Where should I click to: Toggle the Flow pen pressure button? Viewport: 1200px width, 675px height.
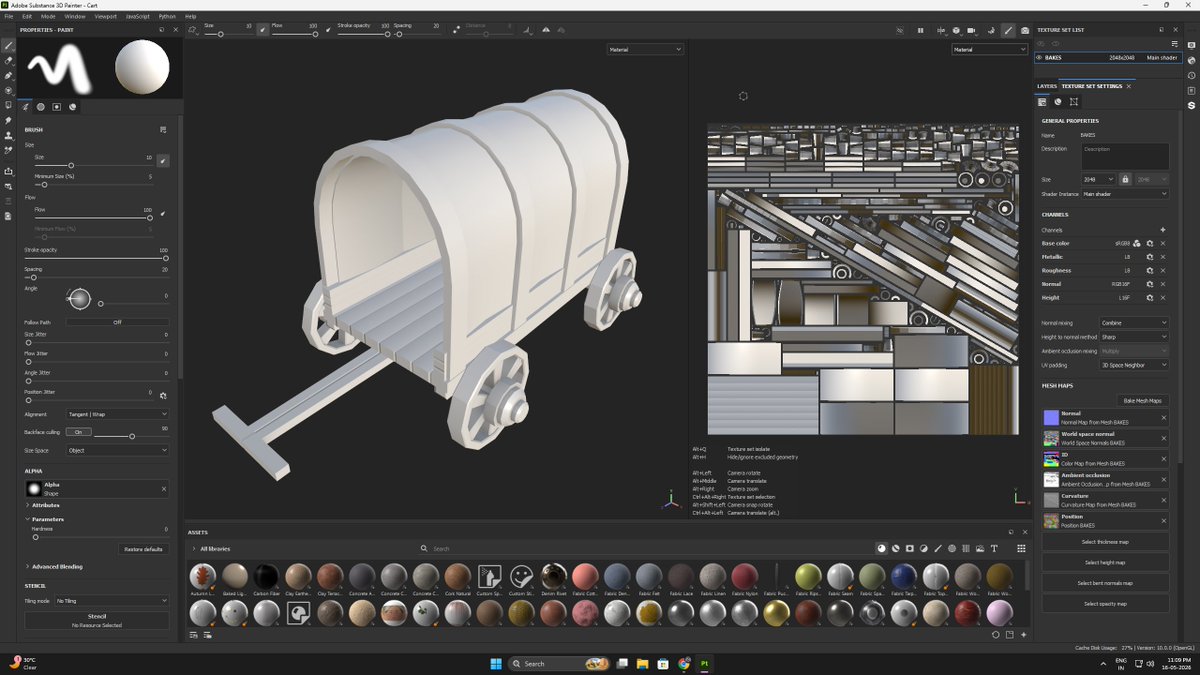click(163, 213)
